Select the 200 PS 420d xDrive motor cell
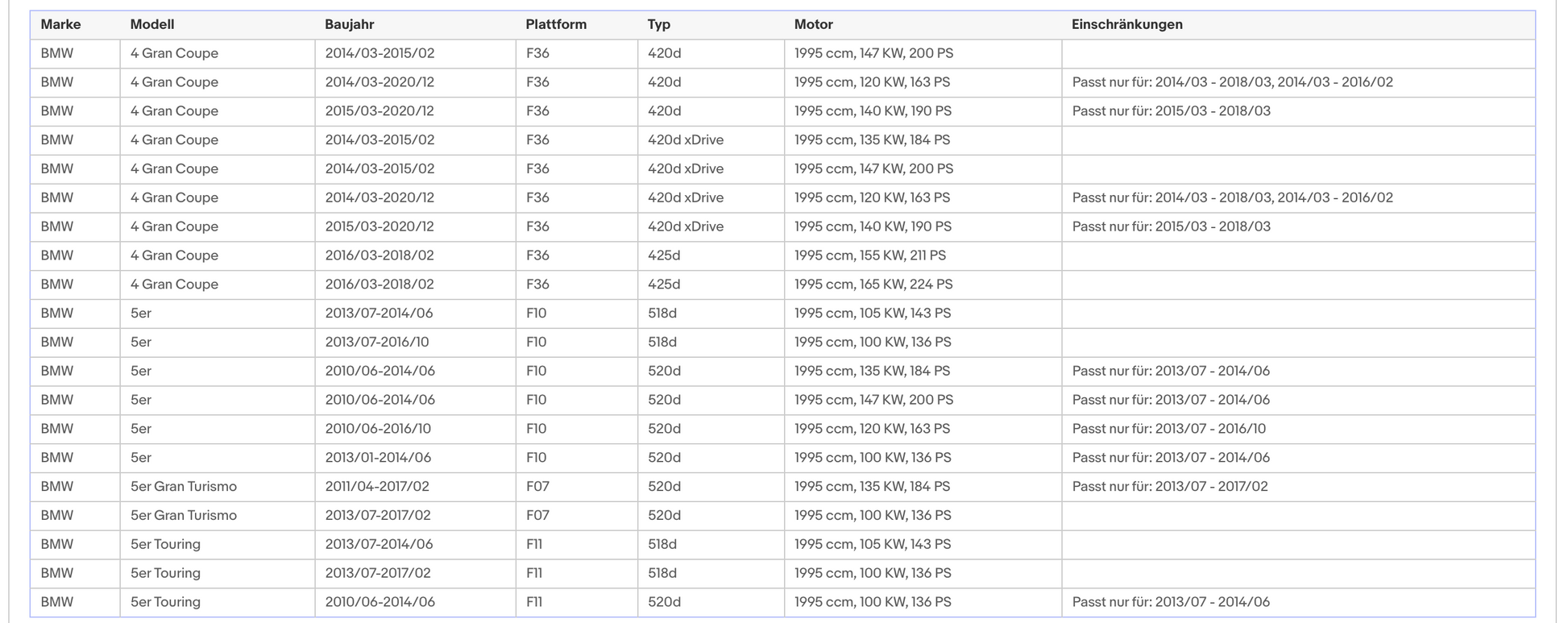 [x=873, y=168]
